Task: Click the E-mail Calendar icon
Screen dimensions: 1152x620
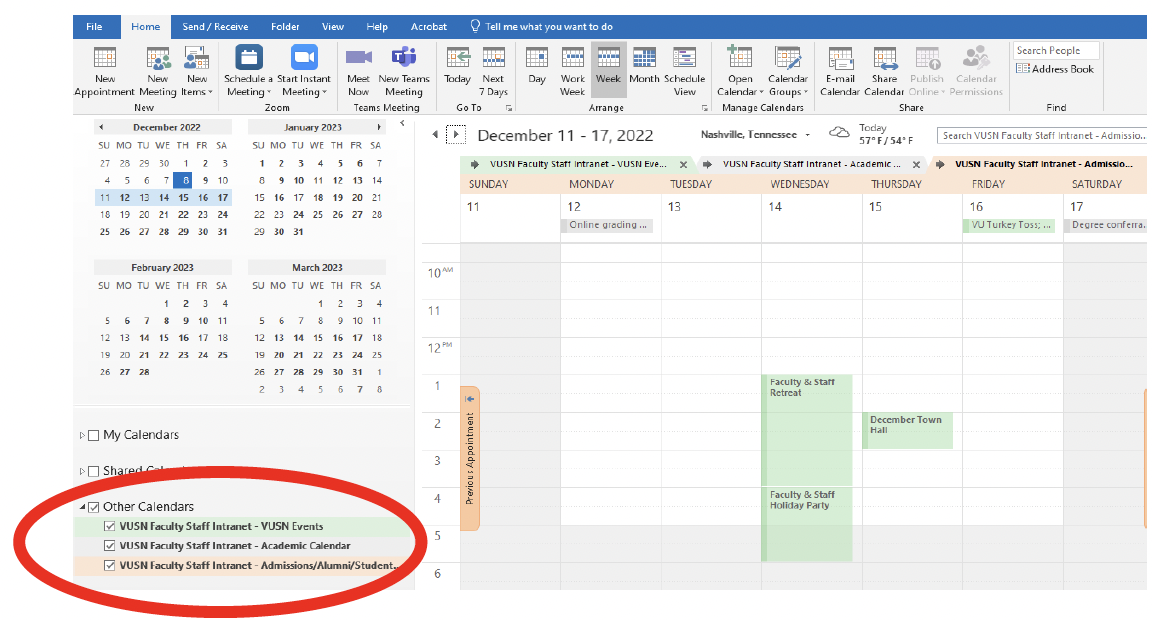Action: click(840, 60)
